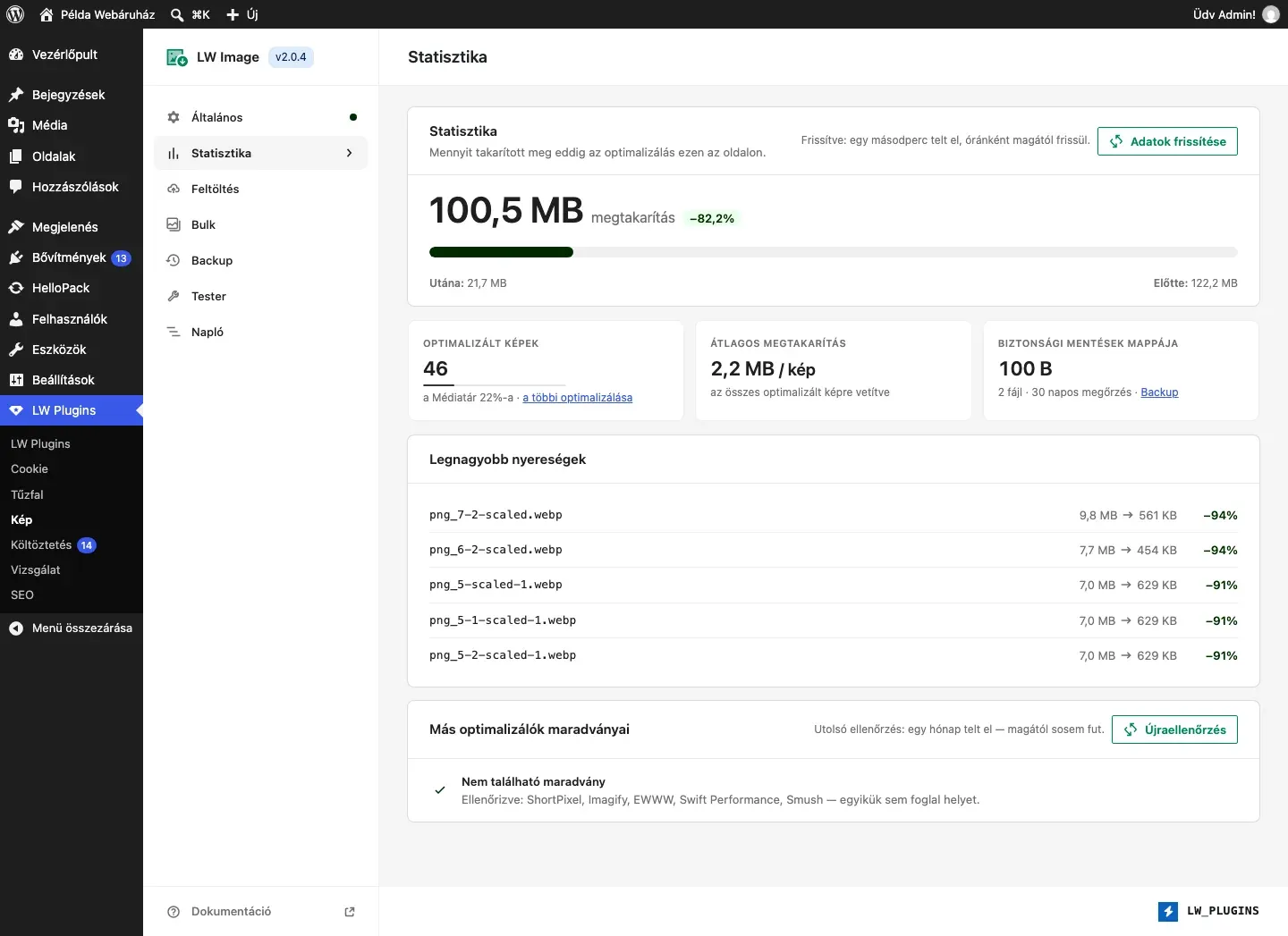Click the Admin avatar icon

[x=1271, y=14]
